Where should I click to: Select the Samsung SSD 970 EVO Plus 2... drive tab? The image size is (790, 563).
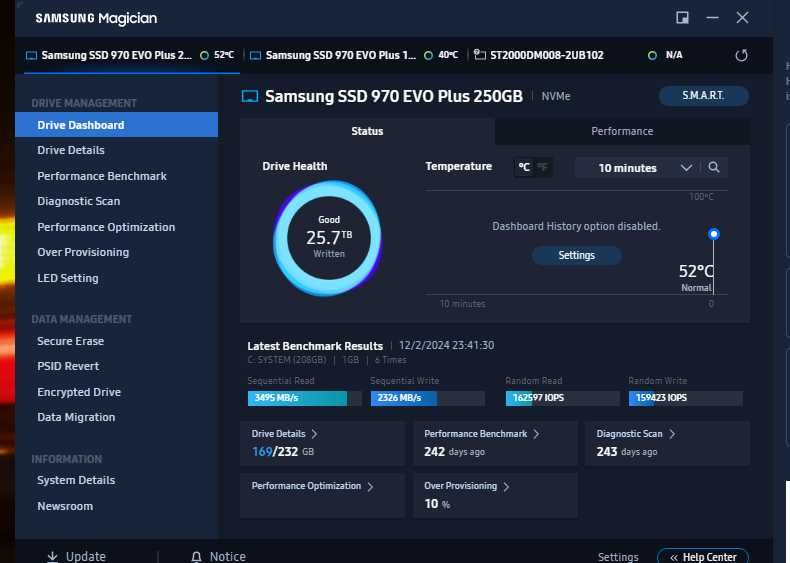pyautogui.click(x=131, y=55)
